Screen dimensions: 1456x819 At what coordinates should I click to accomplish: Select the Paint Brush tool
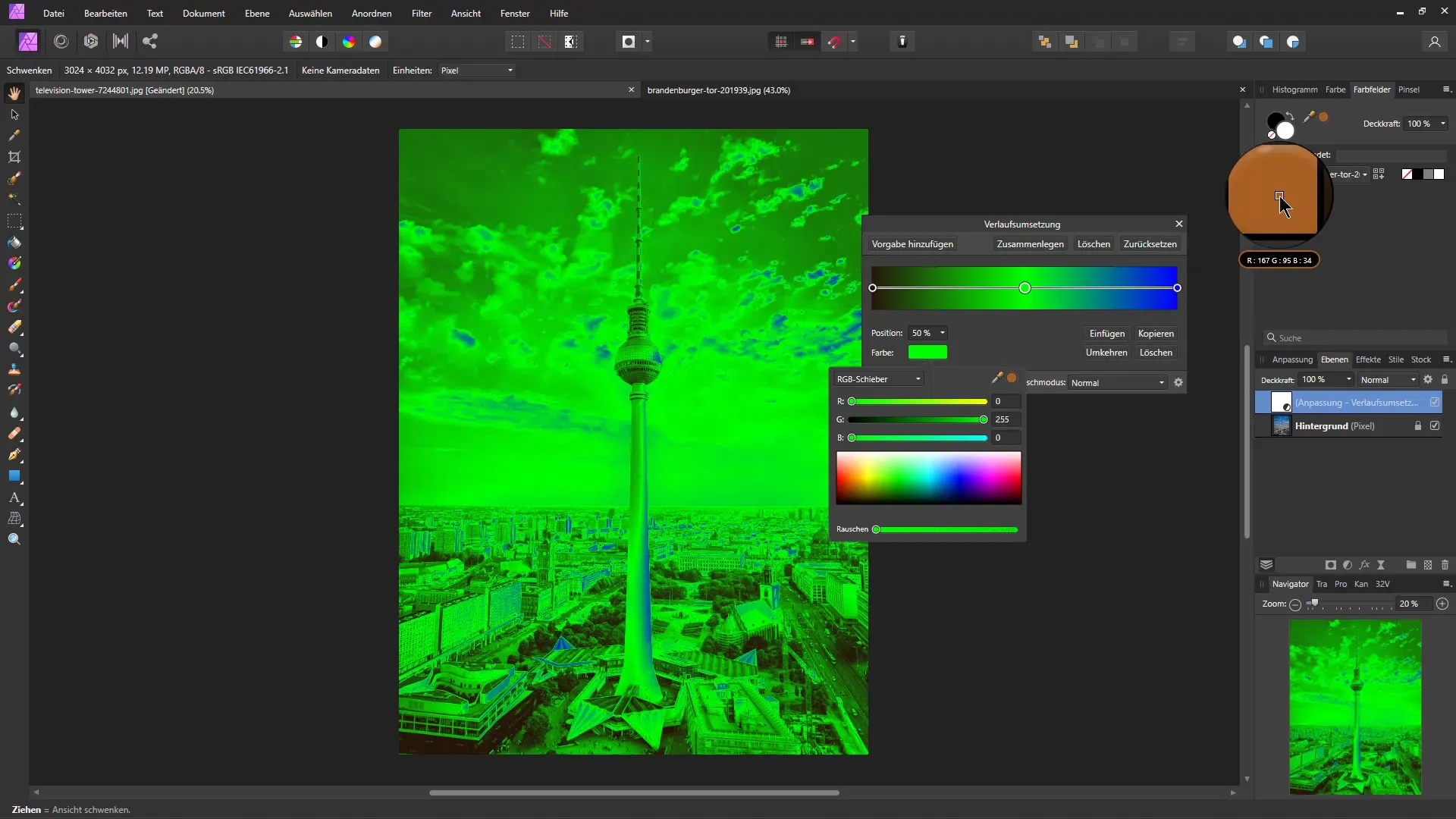(14, 285)
